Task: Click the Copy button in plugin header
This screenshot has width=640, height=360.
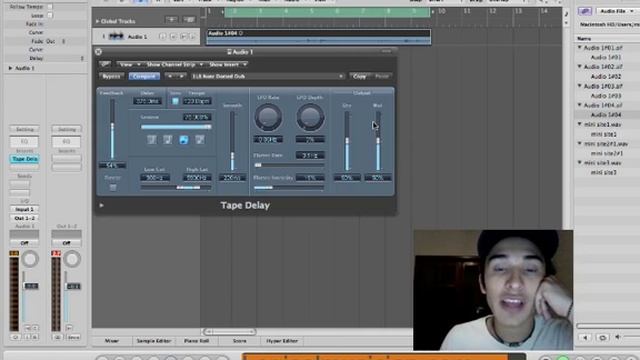Action: (x=359, y=76)
